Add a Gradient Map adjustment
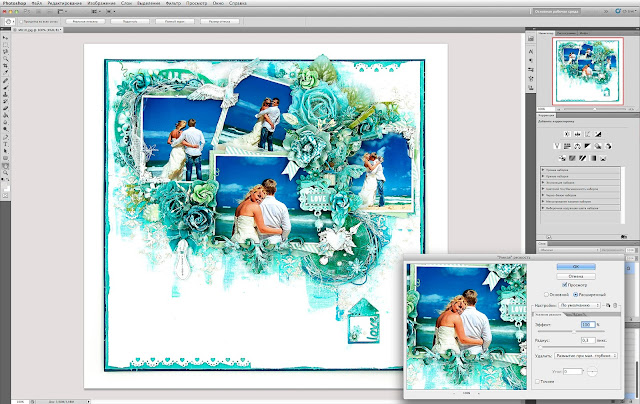 tap(593, 158)
